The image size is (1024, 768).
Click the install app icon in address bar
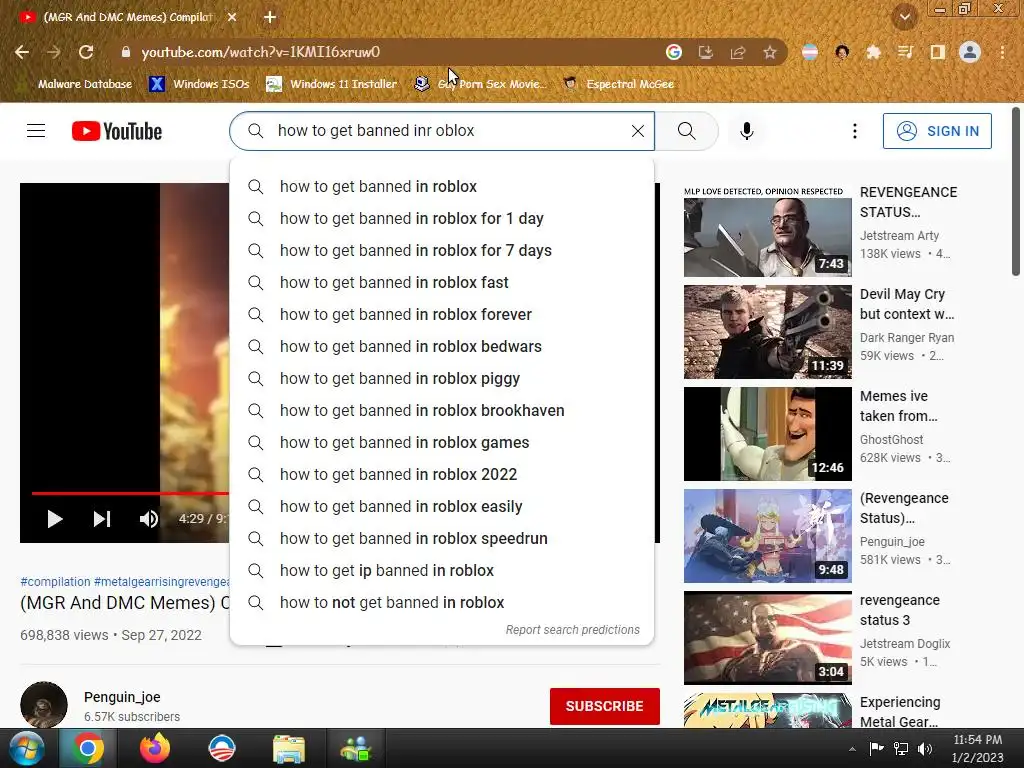[x=705, y=52]
